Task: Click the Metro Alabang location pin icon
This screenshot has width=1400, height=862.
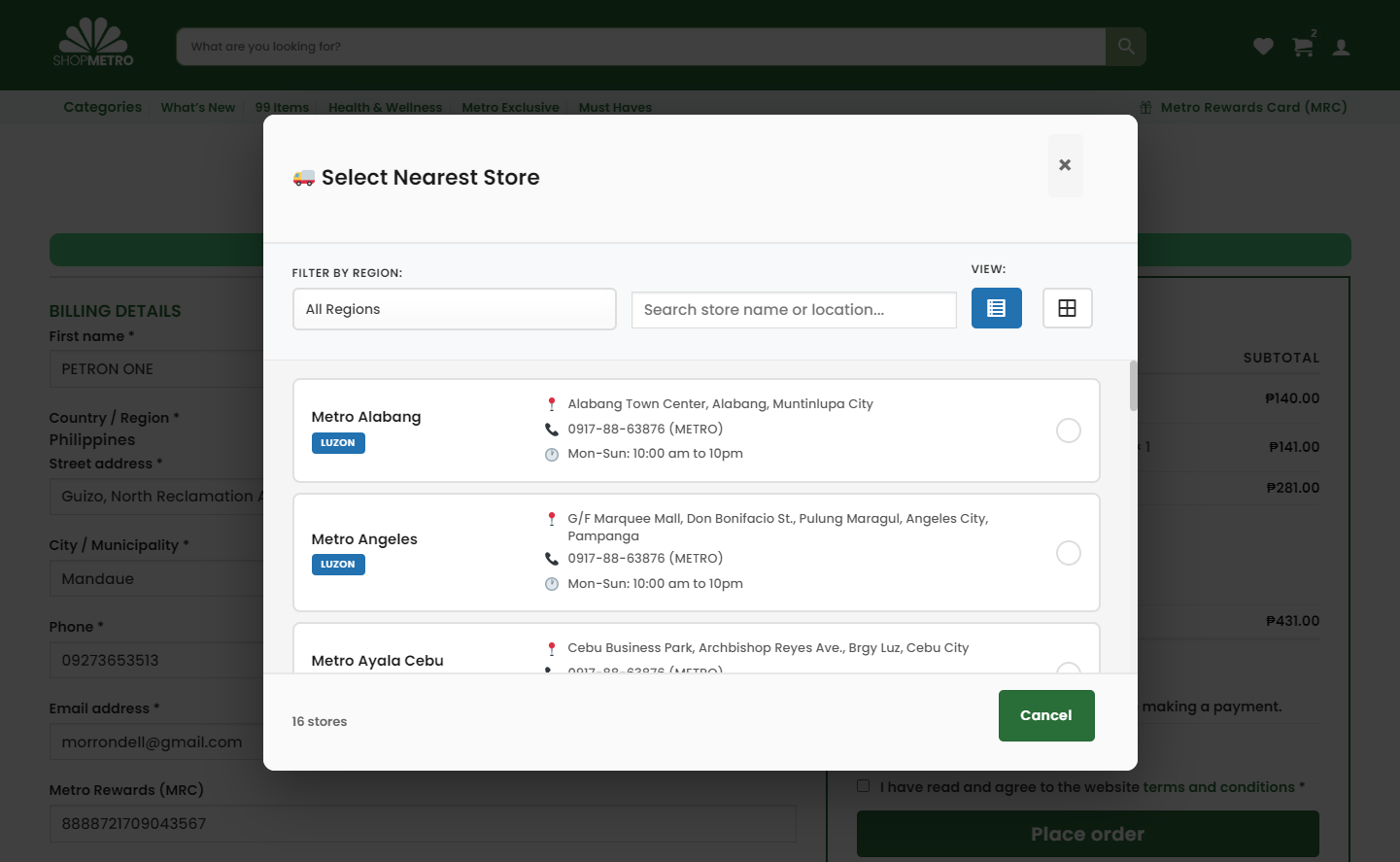Action: (552, 404)
